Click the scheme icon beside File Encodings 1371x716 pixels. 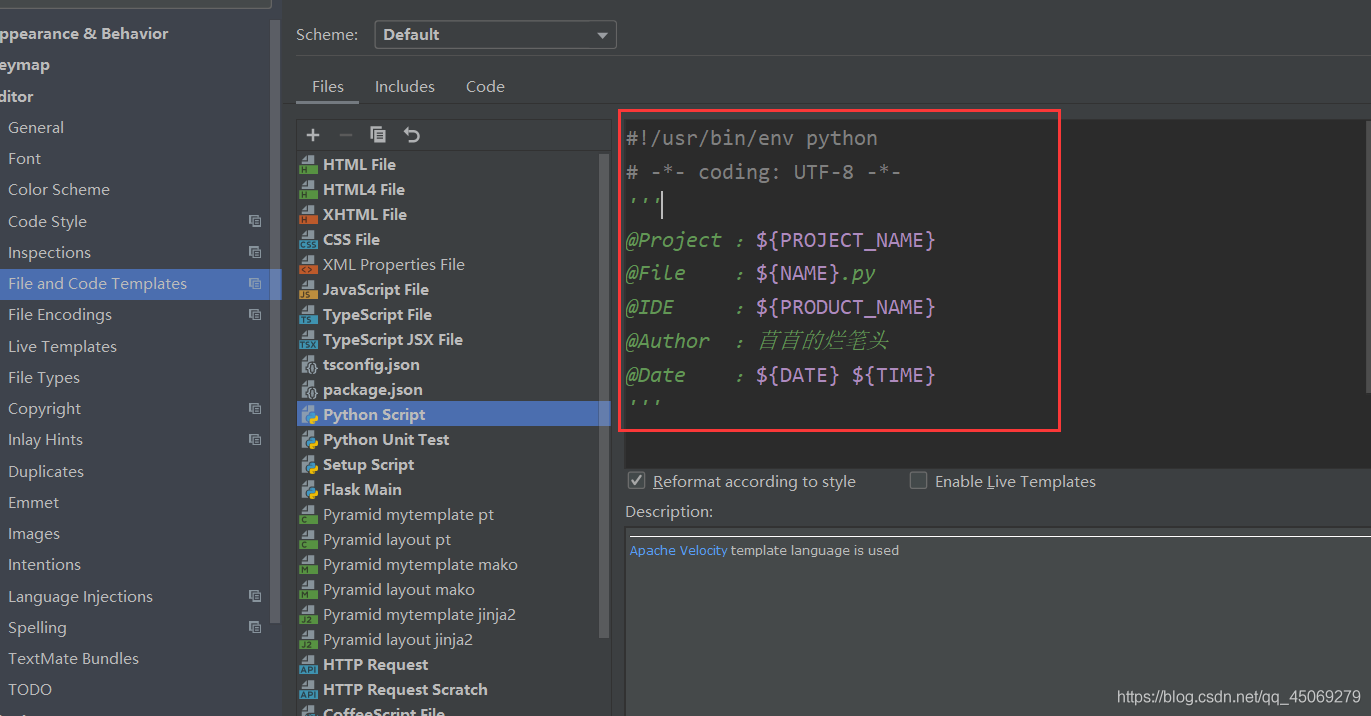tap(255, 315)
